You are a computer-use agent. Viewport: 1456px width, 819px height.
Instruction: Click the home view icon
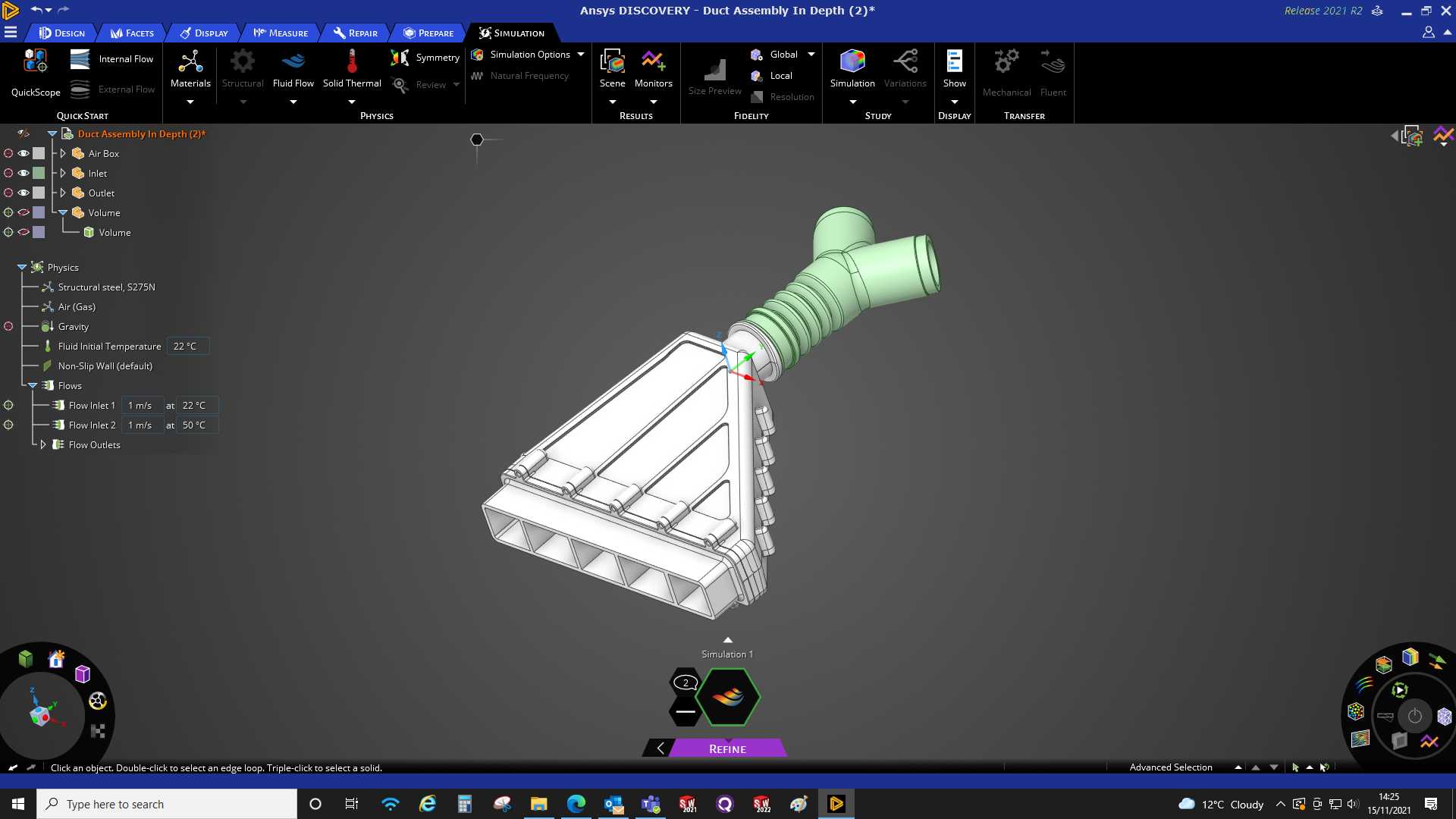pos(56,659)
